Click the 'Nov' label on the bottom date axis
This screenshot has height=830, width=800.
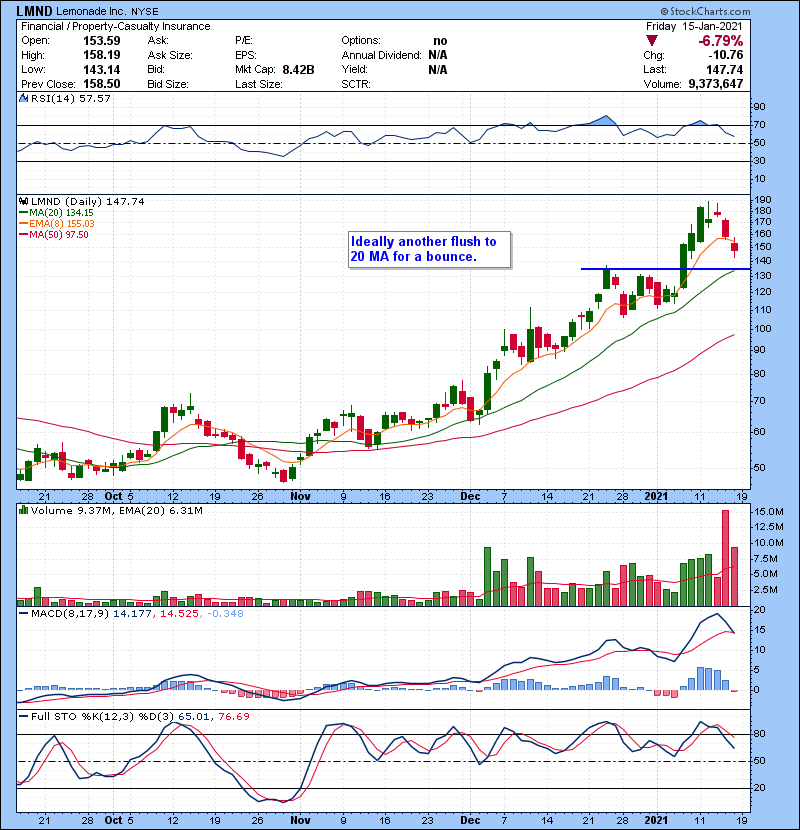click(300, 820)
